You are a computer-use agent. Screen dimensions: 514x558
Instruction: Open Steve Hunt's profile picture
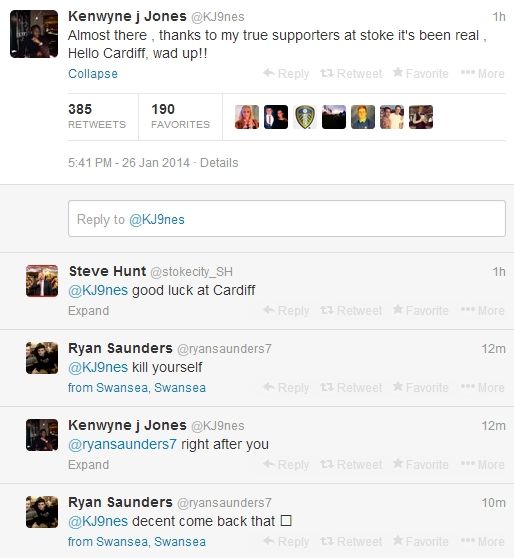42,281
